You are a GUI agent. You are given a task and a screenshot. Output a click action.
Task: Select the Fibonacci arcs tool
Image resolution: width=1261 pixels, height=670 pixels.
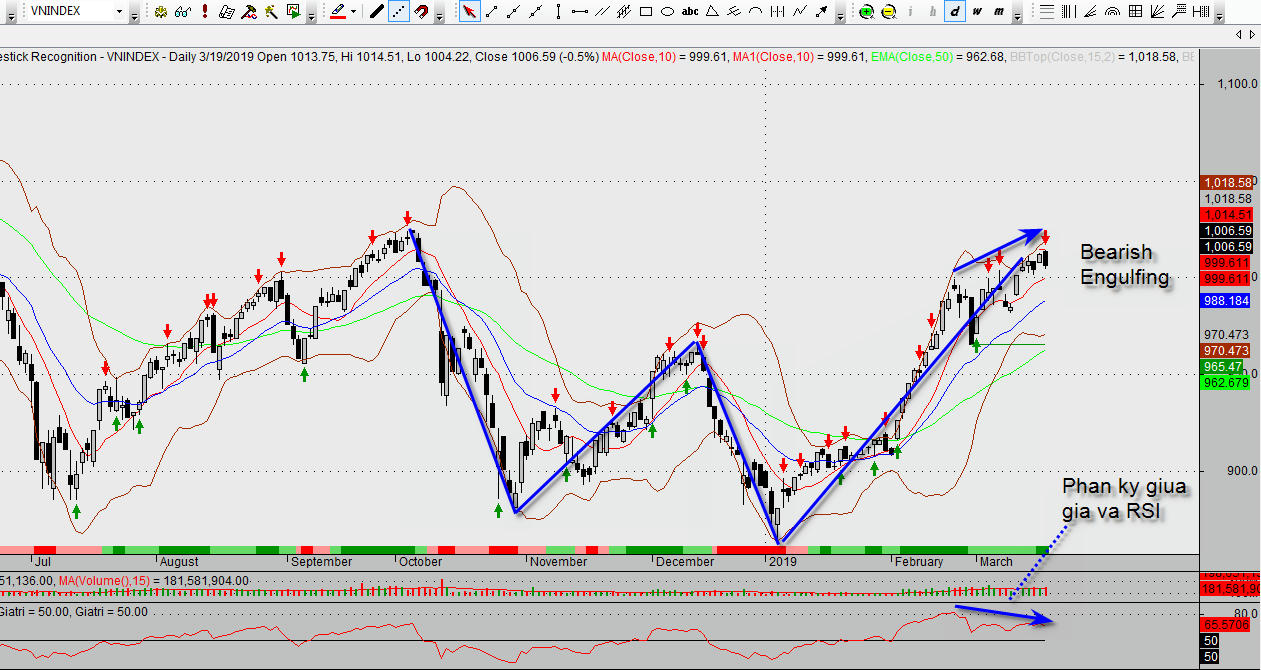point(1113,12)
